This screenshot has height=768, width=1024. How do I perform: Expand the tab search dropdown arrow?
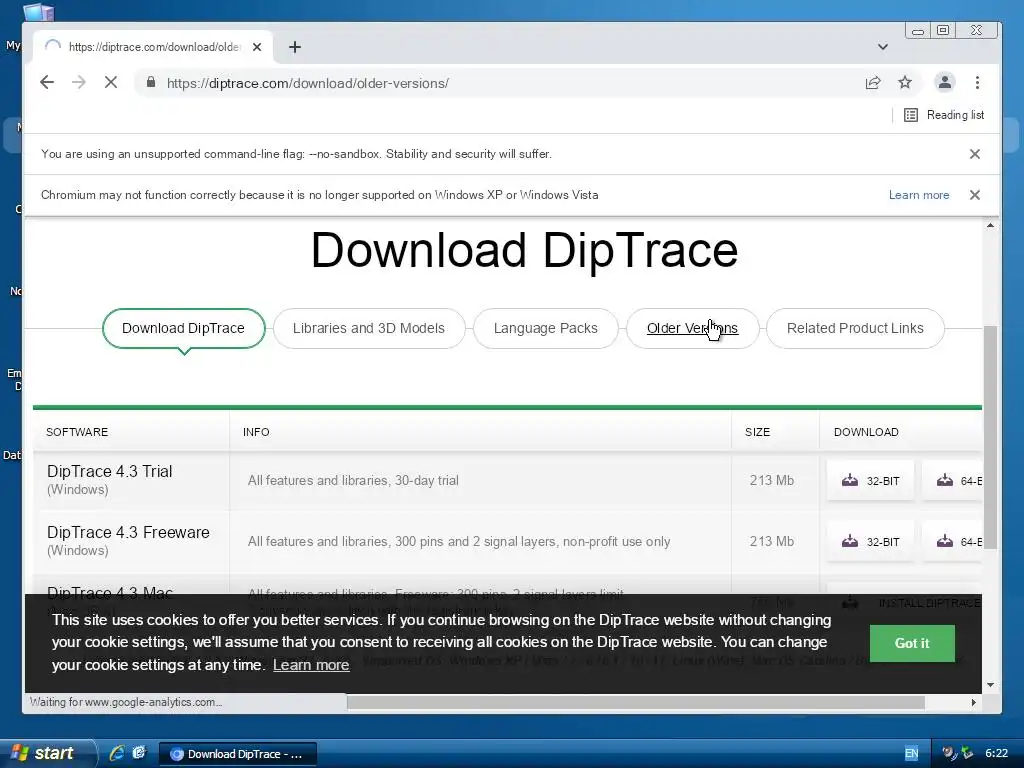883,47
